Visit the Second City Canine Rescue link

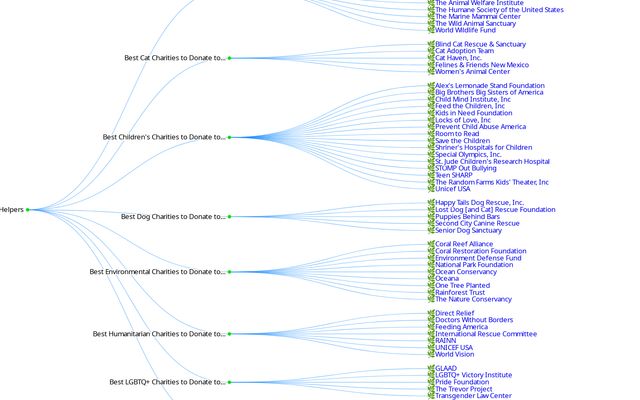477,223
